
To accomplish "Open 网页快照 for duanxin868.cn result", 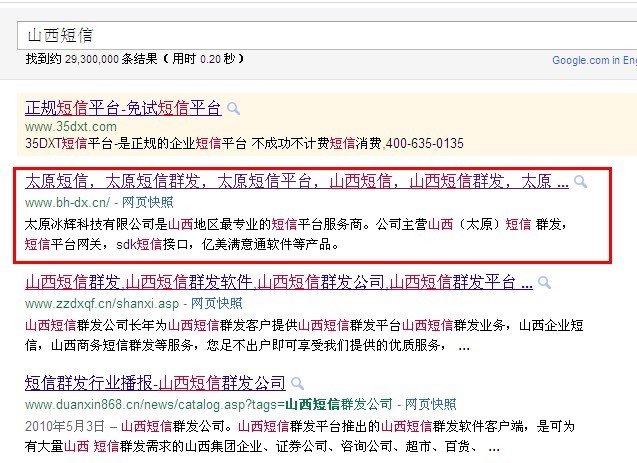I will (x=431, y=404).
